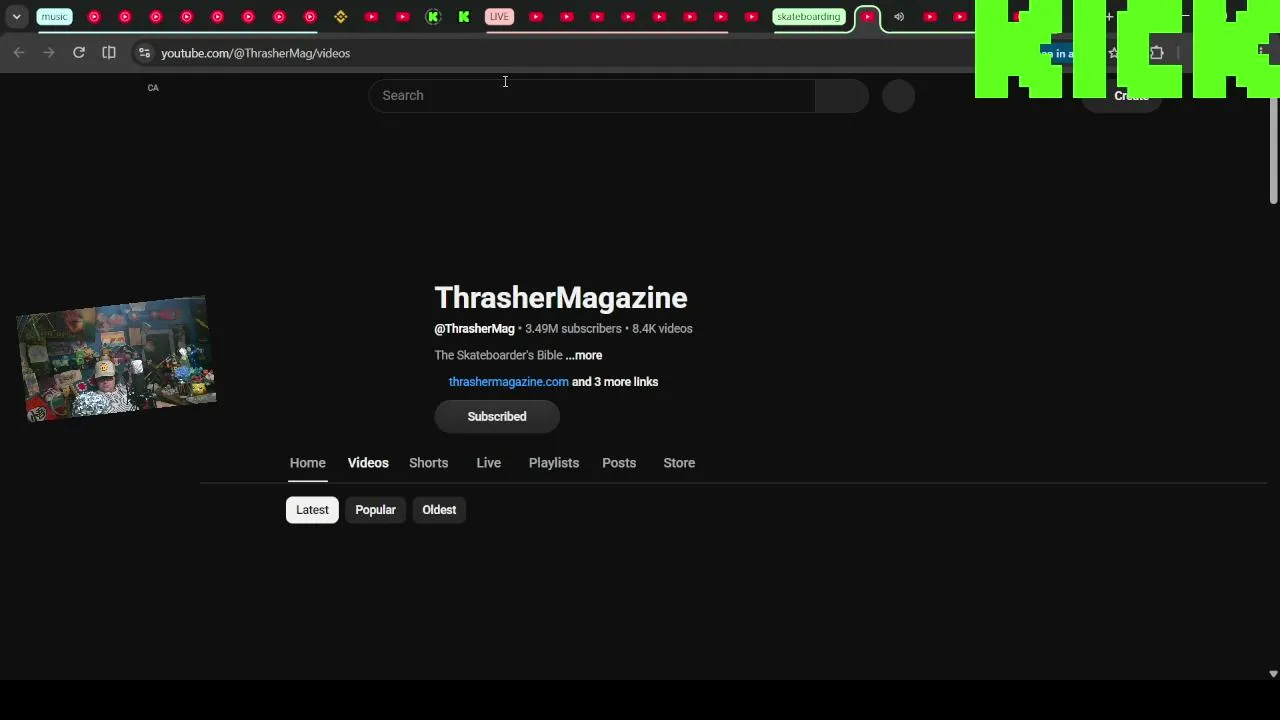Image resolution: width=1280 pixels, height=720 pixels.
Task: Click the round voice search button
Action: tap(899, 95)
